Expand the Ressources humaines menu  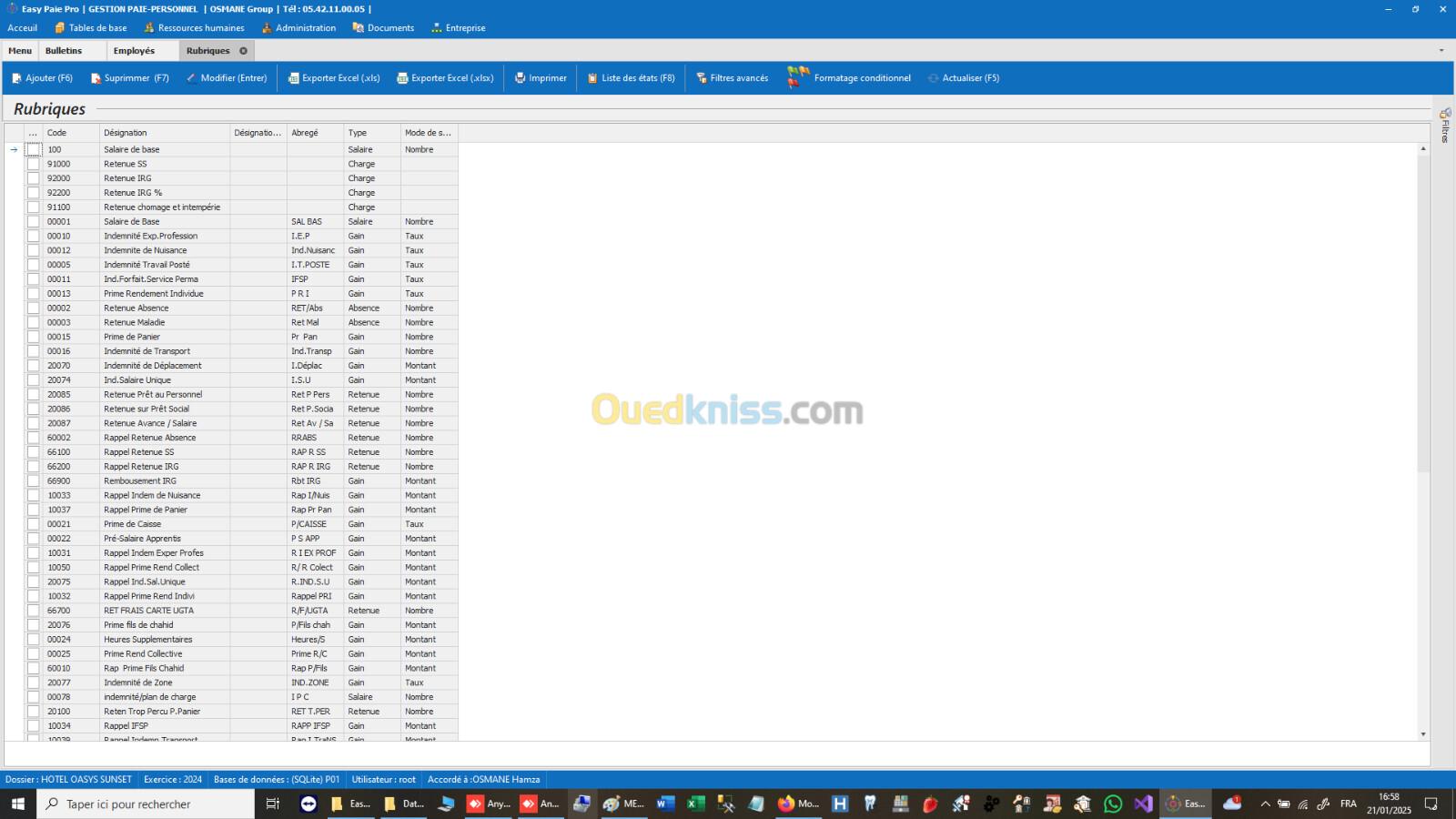coord(194,28)
